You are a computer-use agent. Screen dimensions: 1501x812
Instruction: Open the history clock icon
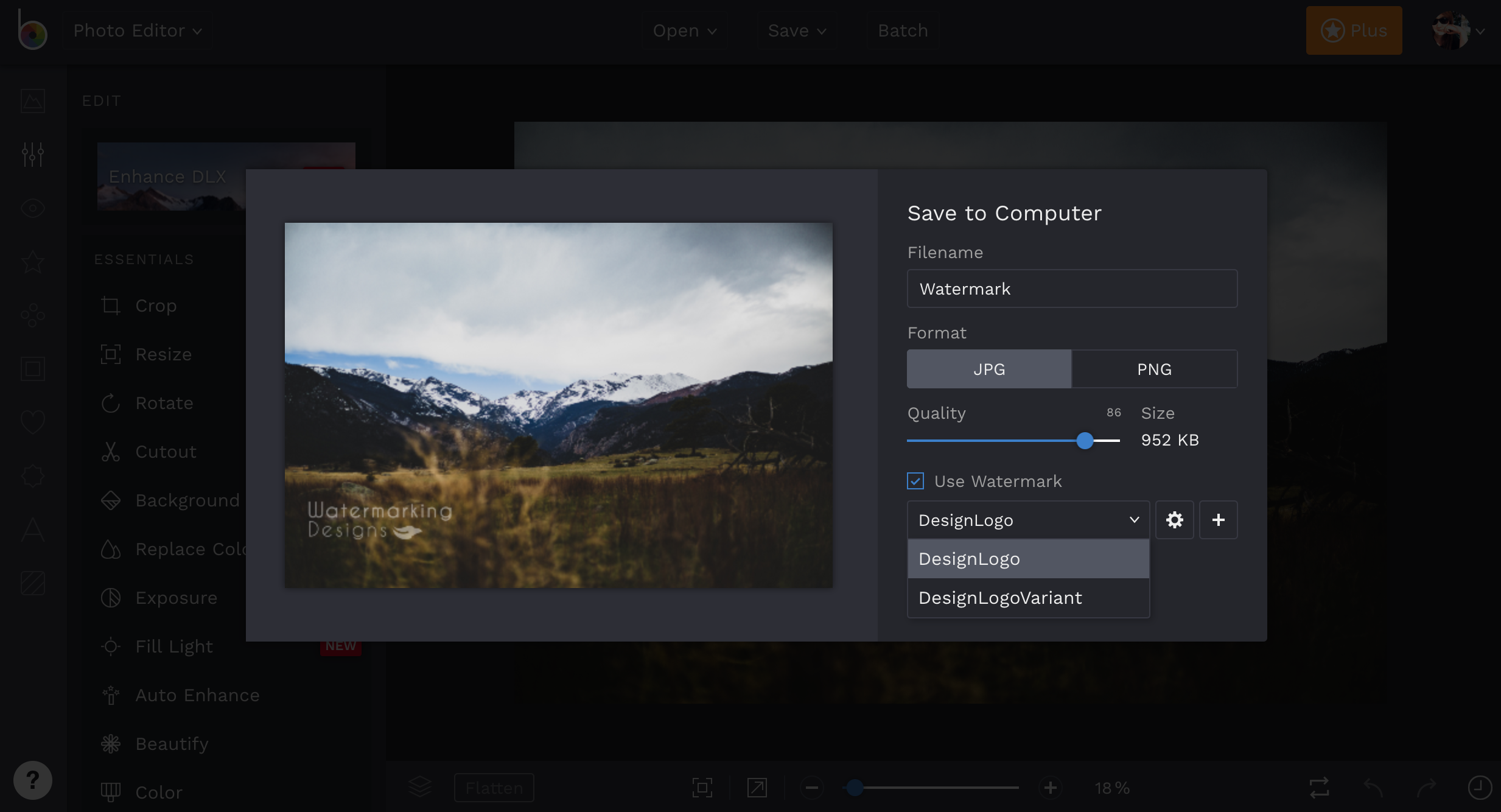(1480, 788)
